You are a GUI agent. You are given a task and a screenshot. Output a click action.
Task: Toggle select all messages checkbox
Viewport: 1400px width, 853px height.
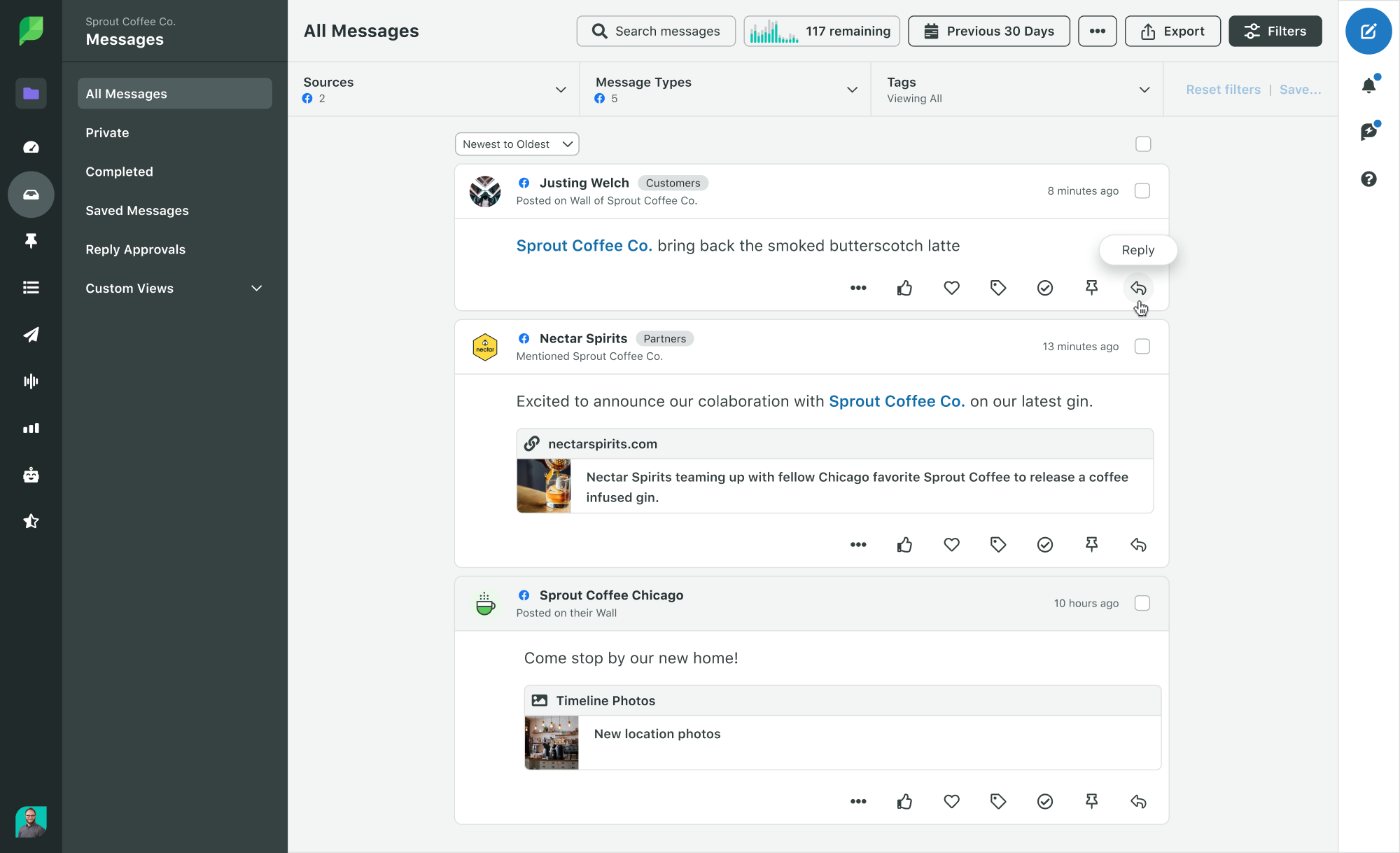coord(1143,144)
